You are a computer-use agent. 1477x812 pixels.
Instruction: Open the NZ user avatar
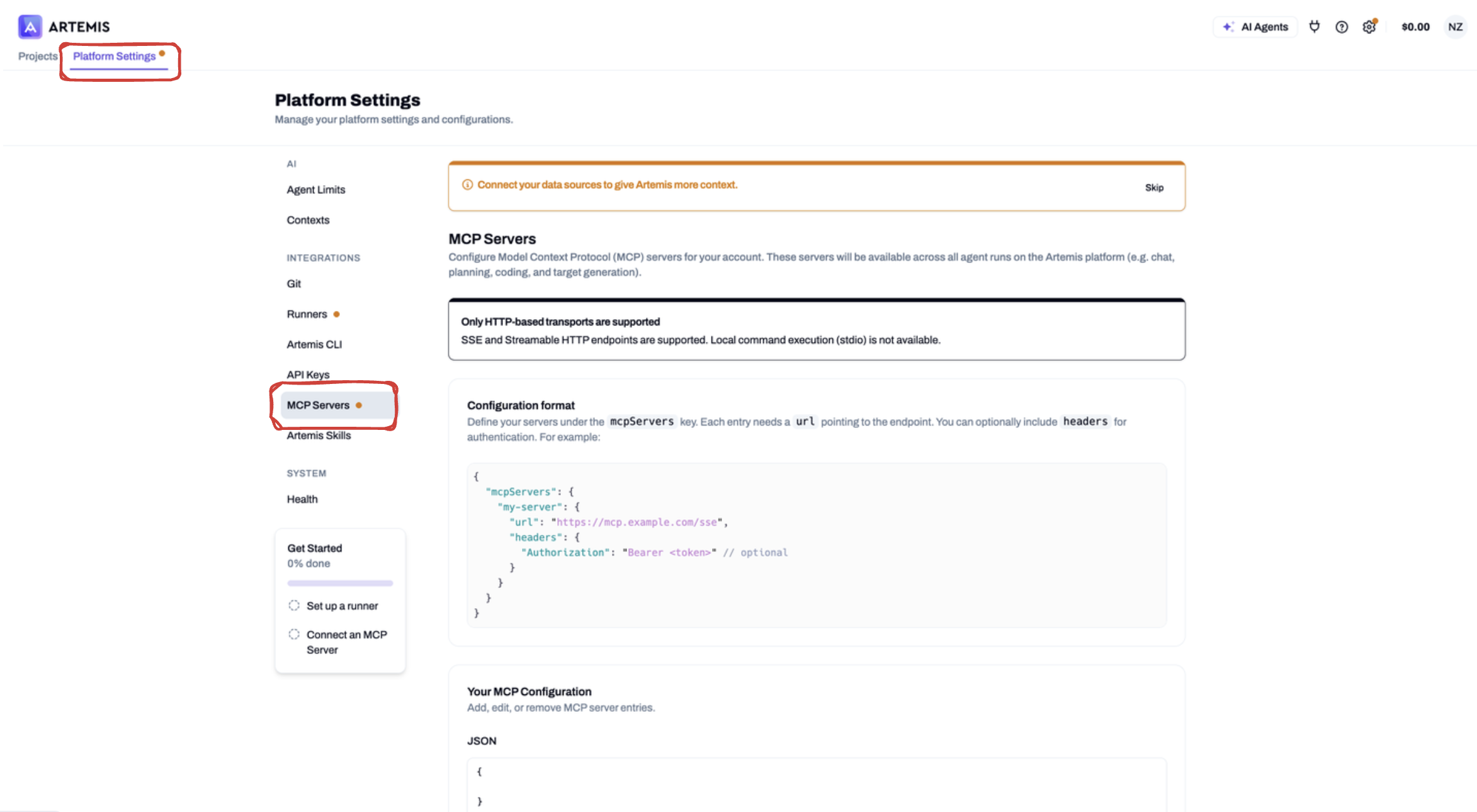(x=1455, y=27)
